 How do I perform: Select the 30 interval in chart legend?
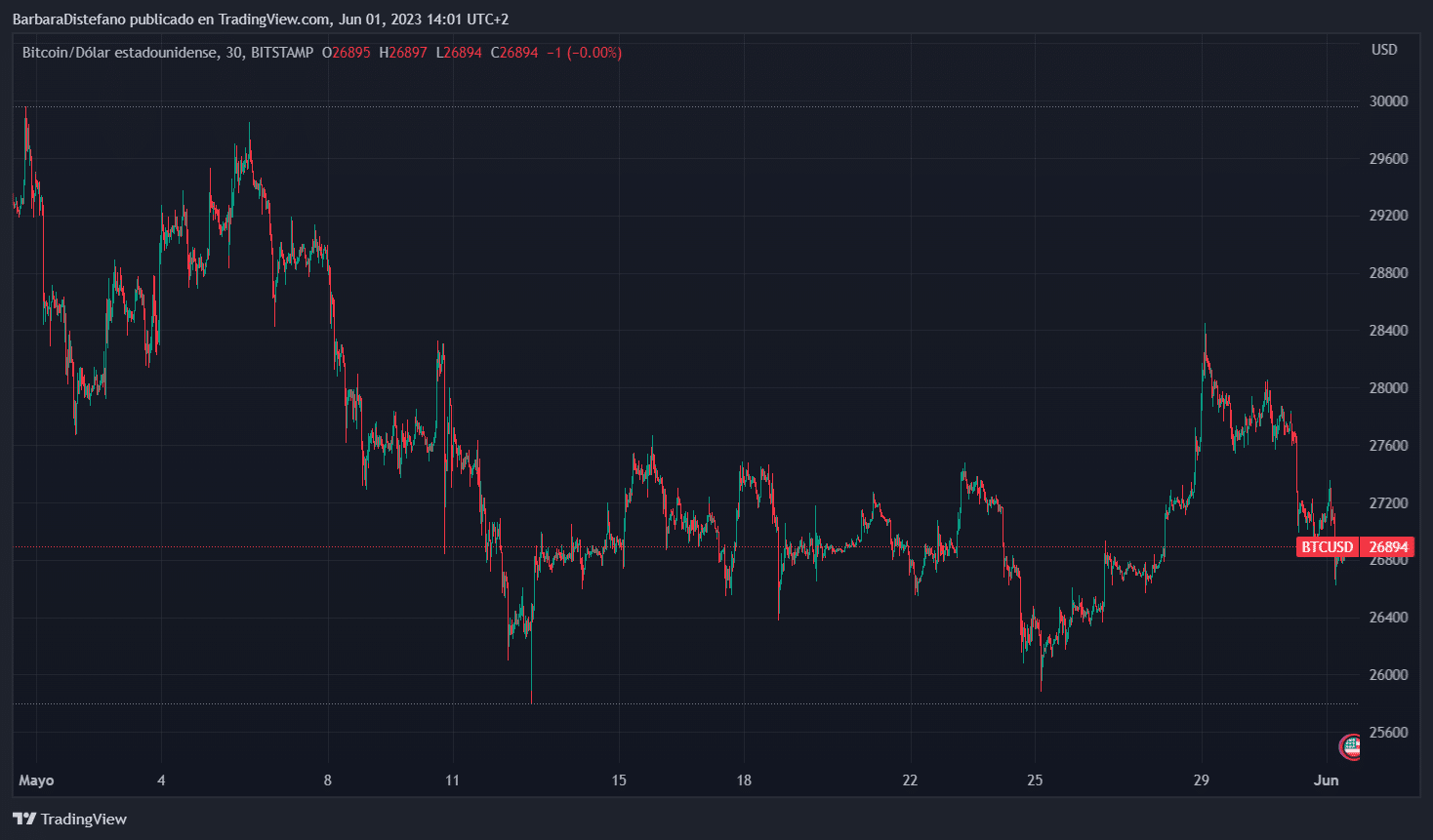point(234,53)
